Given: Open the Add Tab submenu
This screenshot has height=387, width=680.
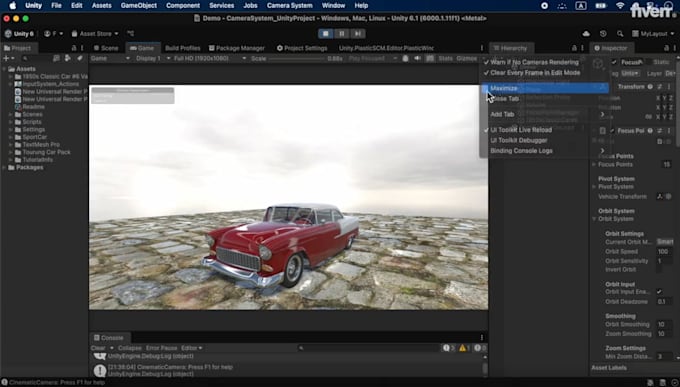Looking at the screenshot, I should click(x=545, y=114).
